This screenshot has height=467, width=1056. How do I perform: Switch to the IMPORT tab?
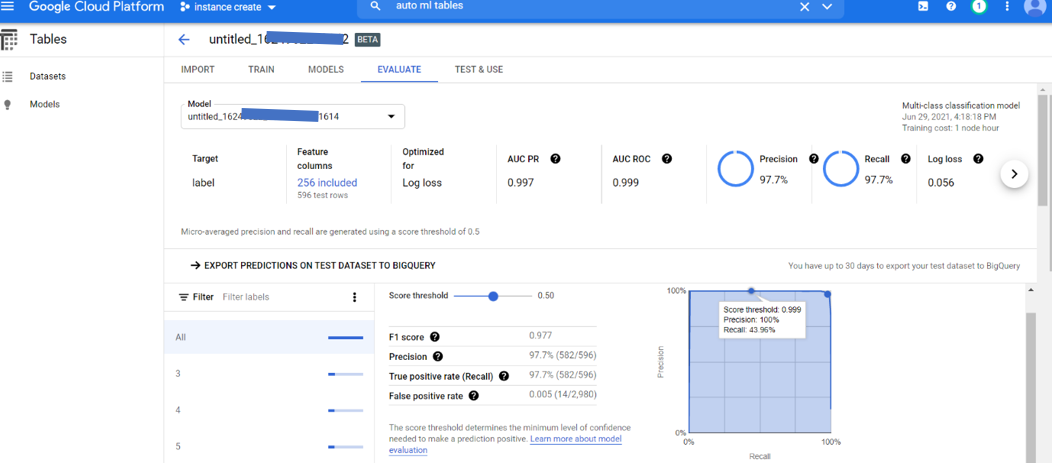tap(198, 69)
